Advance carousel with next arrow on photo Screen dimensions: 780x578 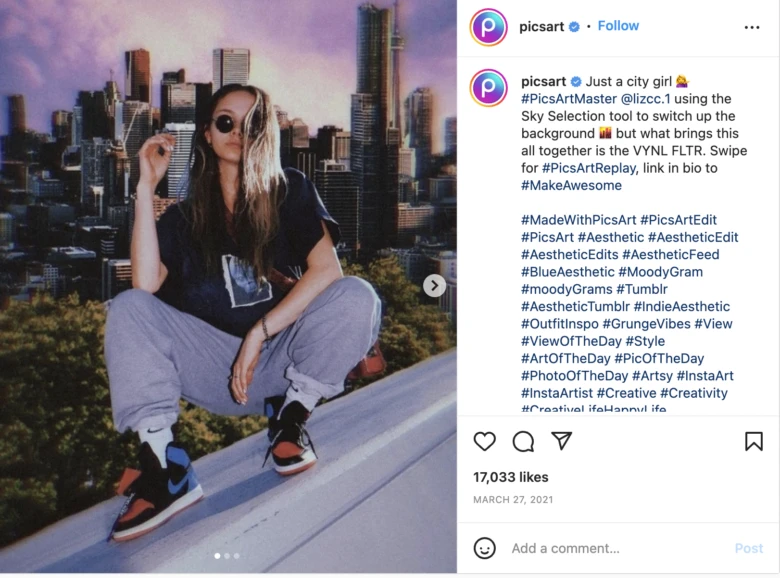tap(434, 286)
